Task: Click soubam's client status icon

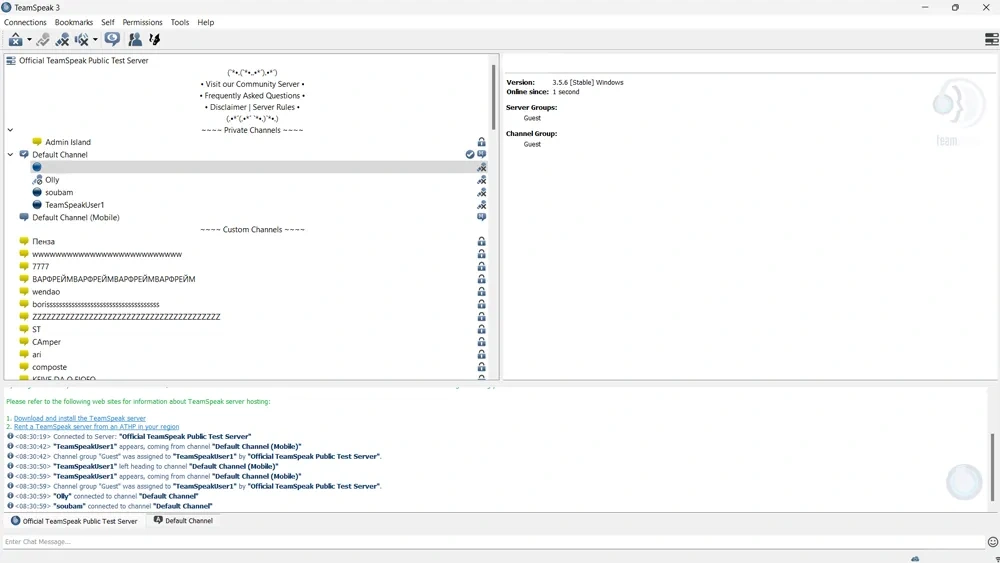Action: [37, 192]
